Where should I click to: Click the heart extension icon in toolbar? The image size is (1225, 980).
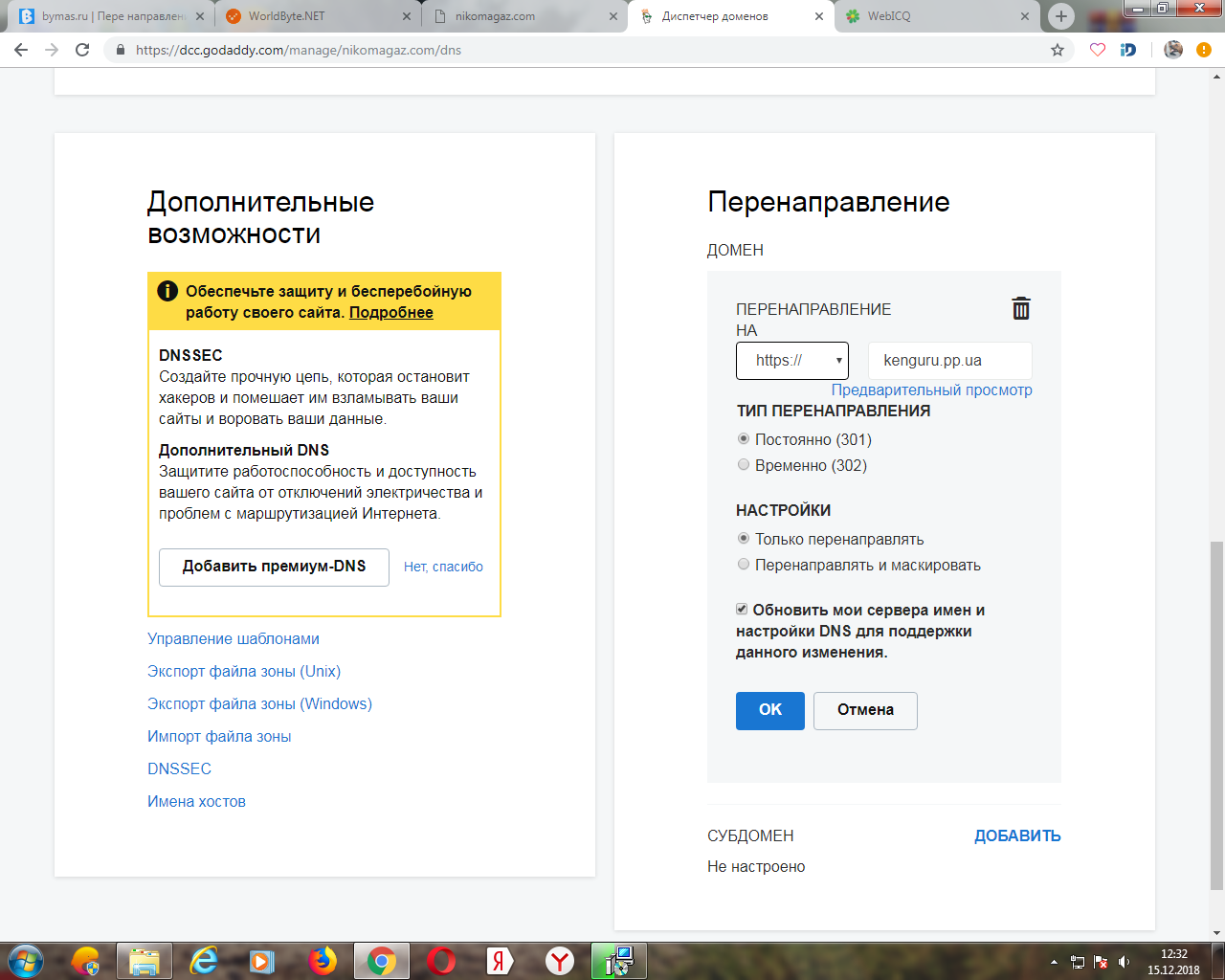(x=1098, y=50)
